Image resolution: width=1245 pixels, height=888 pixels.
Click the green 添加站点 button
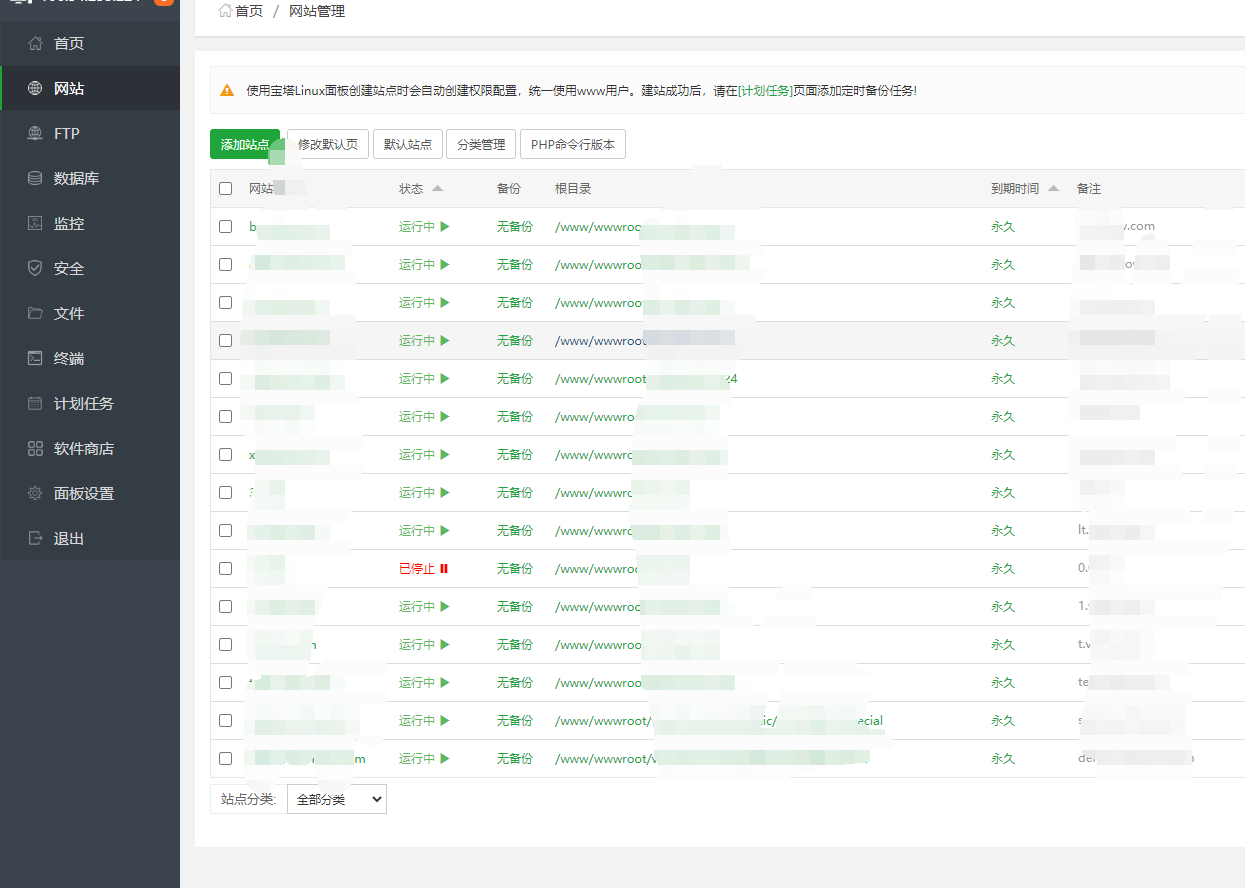(244, 144)
